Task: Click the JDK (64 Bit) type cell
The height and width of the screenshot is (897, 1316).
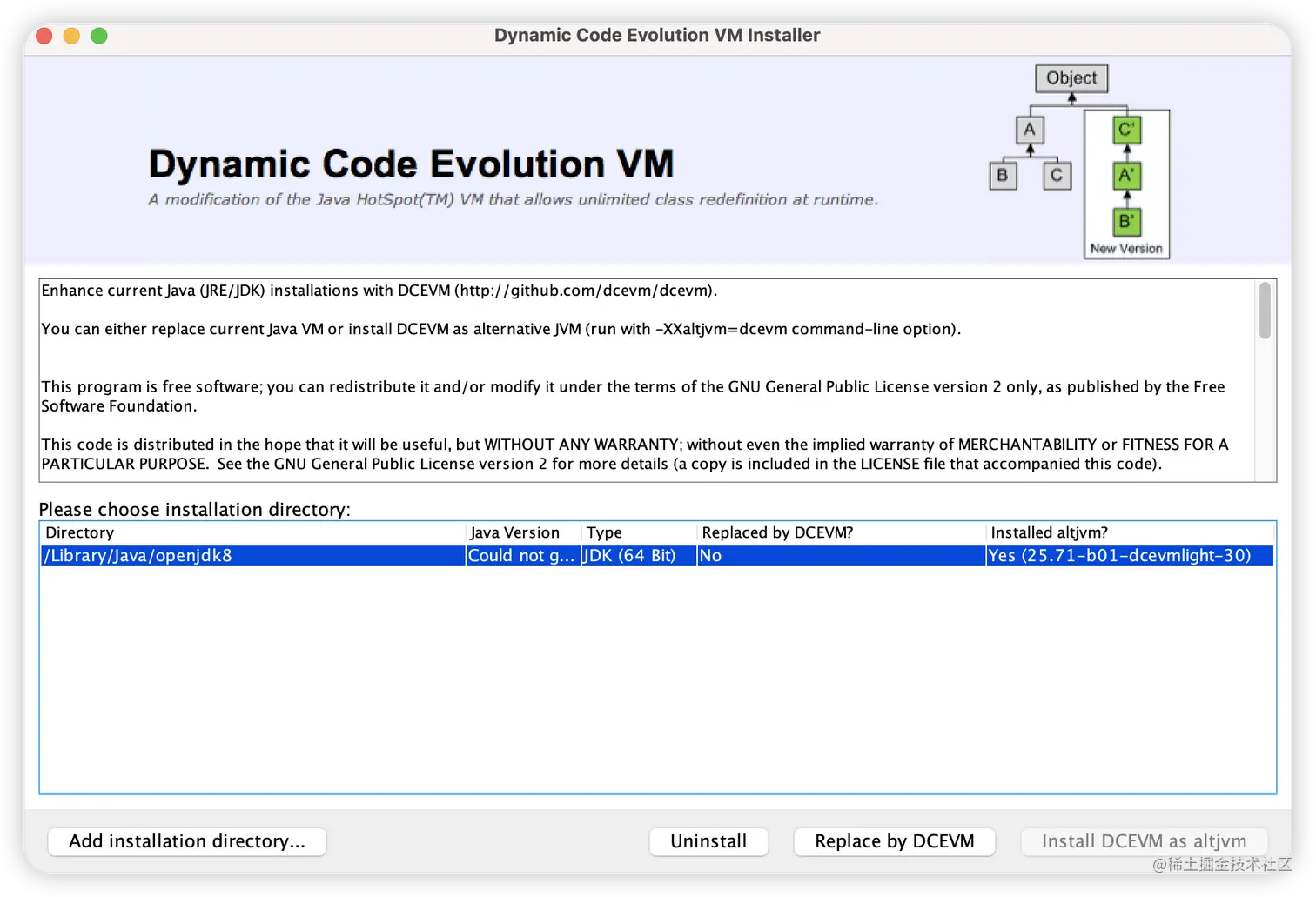Action: point(639,555)
